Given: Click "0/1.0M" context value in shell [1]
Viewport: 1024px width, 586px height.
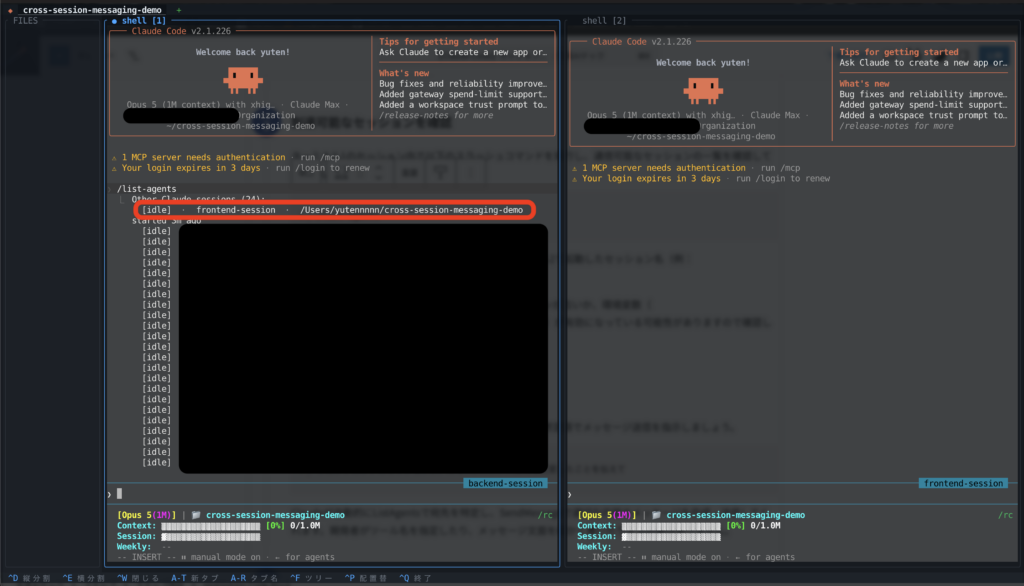Looking at the screenshot, I should [306, 526].
